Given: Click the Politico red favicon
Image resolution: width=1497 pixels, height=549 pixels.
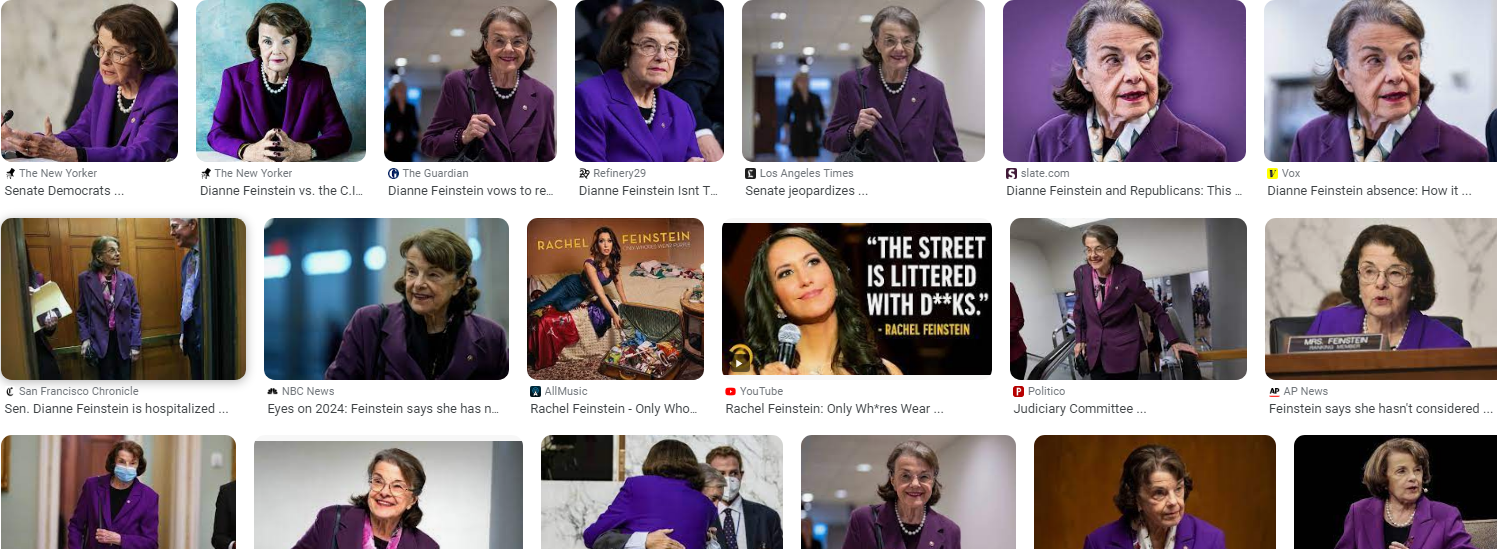Looking at the screenshot, I should point(1019,391).
